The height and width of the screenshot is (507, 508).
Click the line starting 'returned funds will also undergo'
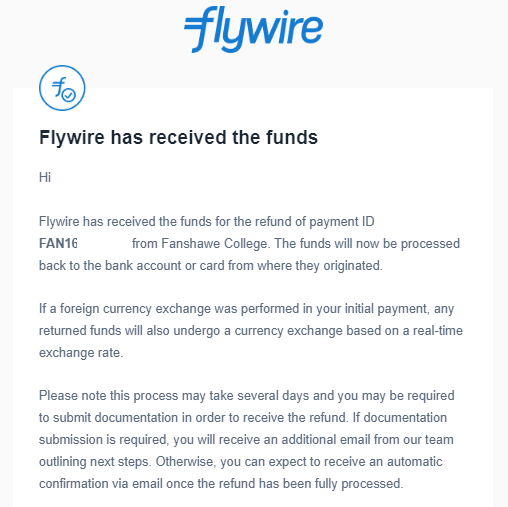point(251,331)
